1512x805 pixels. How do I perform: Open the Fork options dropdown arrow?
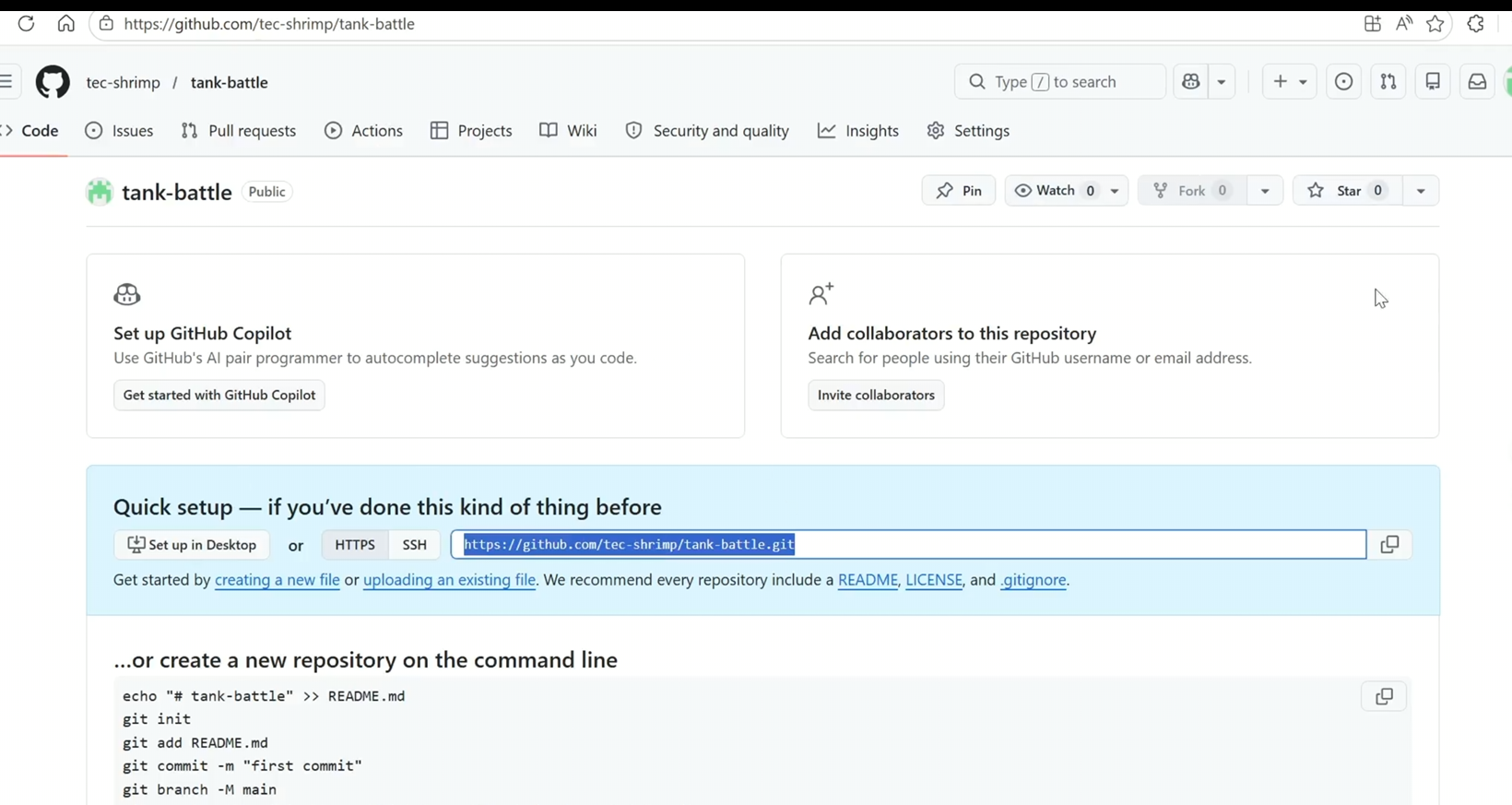click(x=1265, y=191)
